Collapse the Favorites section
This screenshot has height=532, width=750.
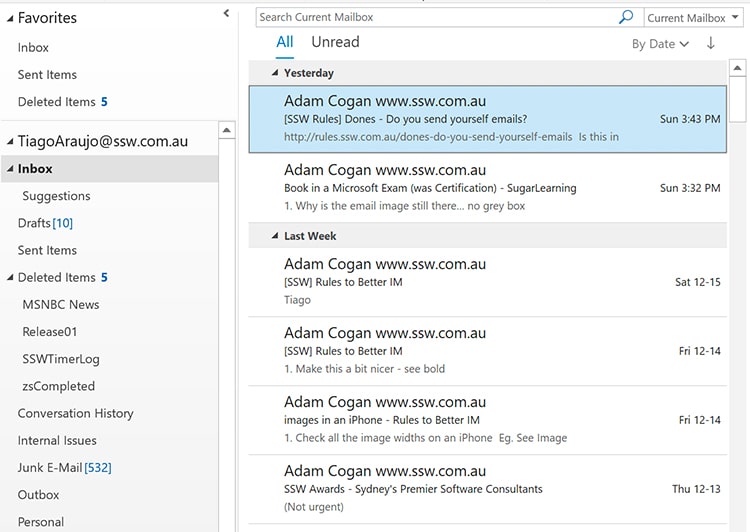(9, 18)
